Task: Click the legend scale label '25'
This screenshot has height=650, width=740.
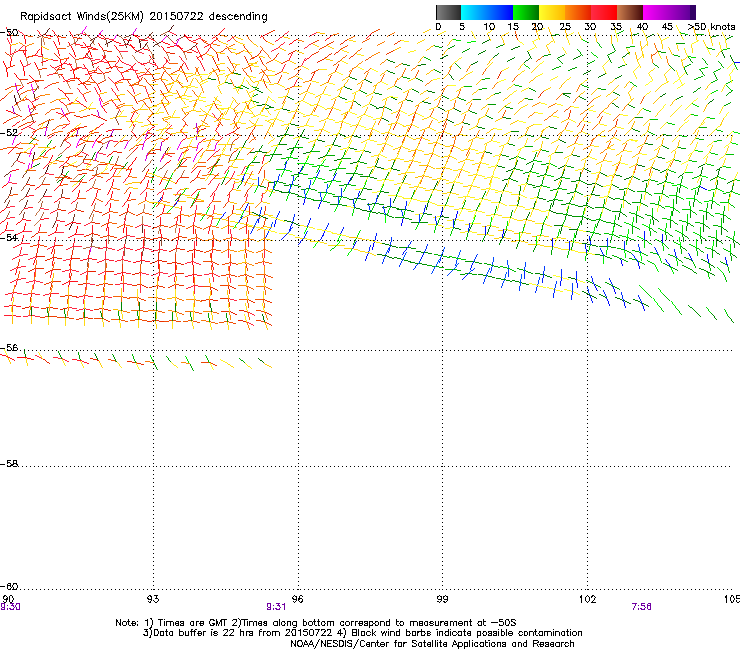Action: point(565,27)
